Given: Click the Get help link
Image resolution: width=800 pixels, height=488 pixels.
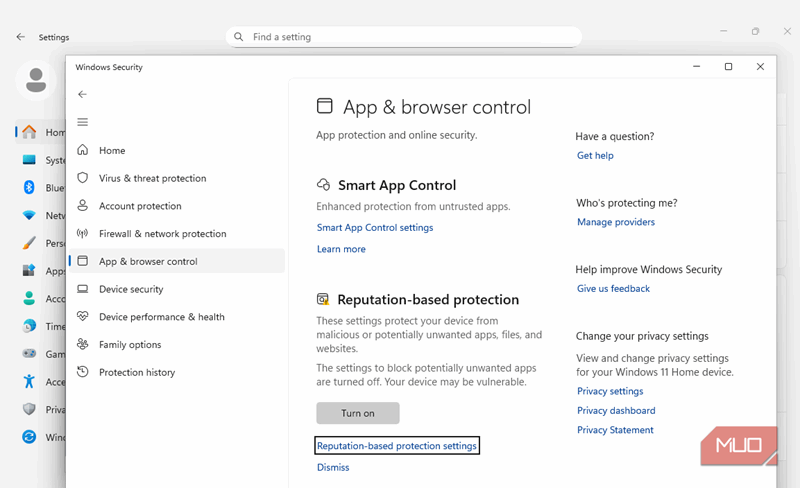Looking at the screenshot, I should [x=595, y=156].
